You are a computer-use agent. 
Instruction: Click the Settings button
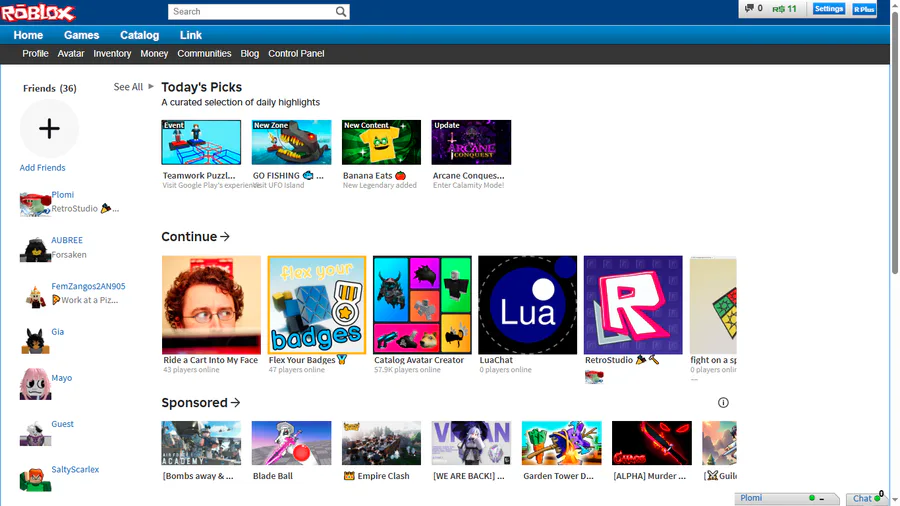829,9
